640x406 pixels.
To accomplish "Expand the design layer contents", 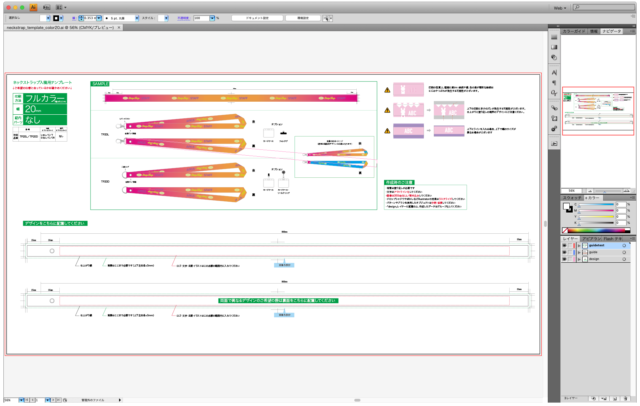I will 579,259.
